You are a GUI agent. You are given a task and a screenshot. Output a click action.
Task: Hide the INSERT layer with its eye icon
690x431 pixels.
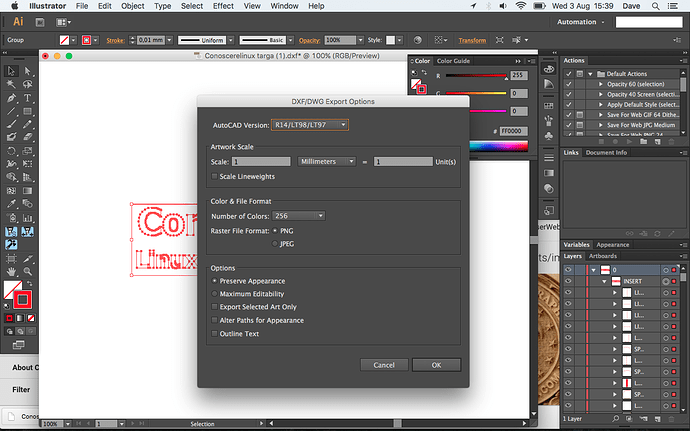[569, 281]
